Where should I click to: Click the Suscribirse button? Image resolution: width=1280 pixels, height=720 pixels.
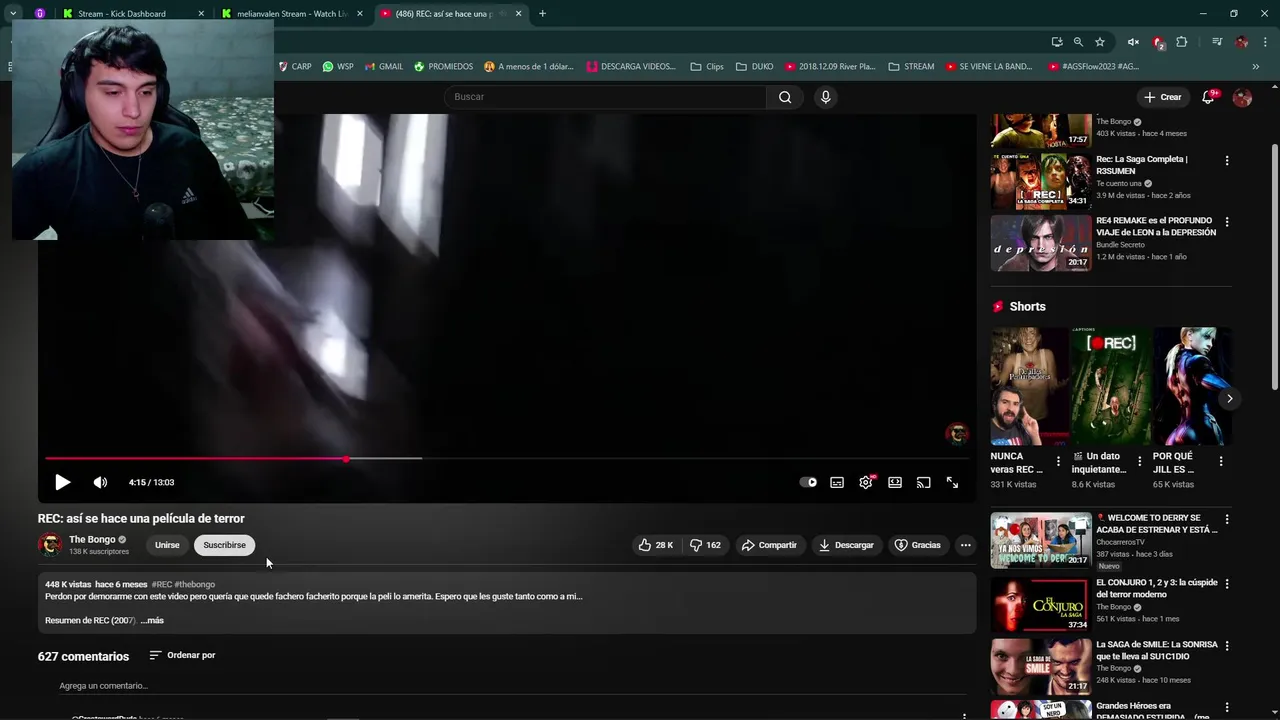pos(224,545)
